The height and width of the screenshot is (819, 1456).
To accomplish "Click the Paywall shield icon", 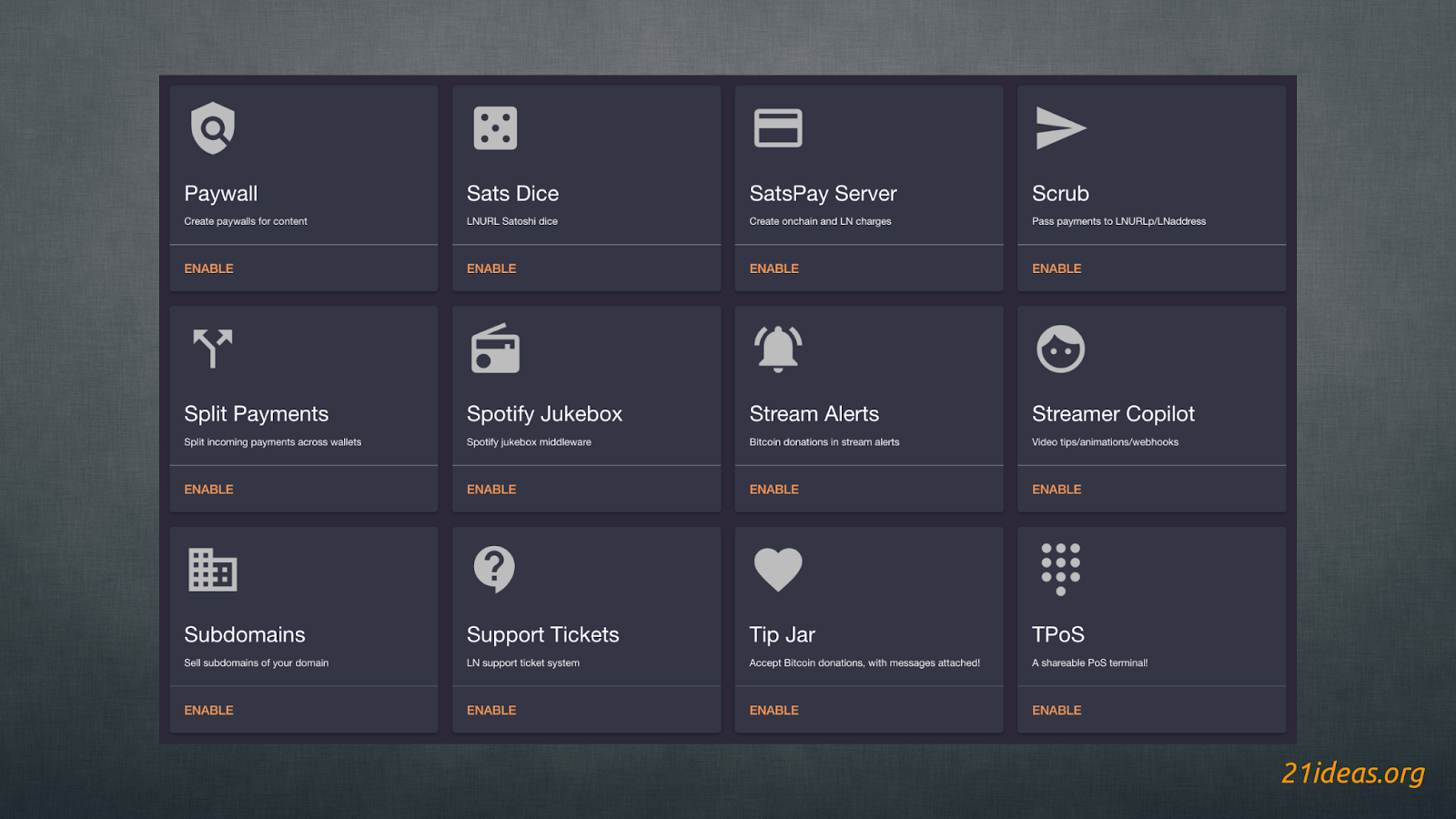I will pos(213,128).
